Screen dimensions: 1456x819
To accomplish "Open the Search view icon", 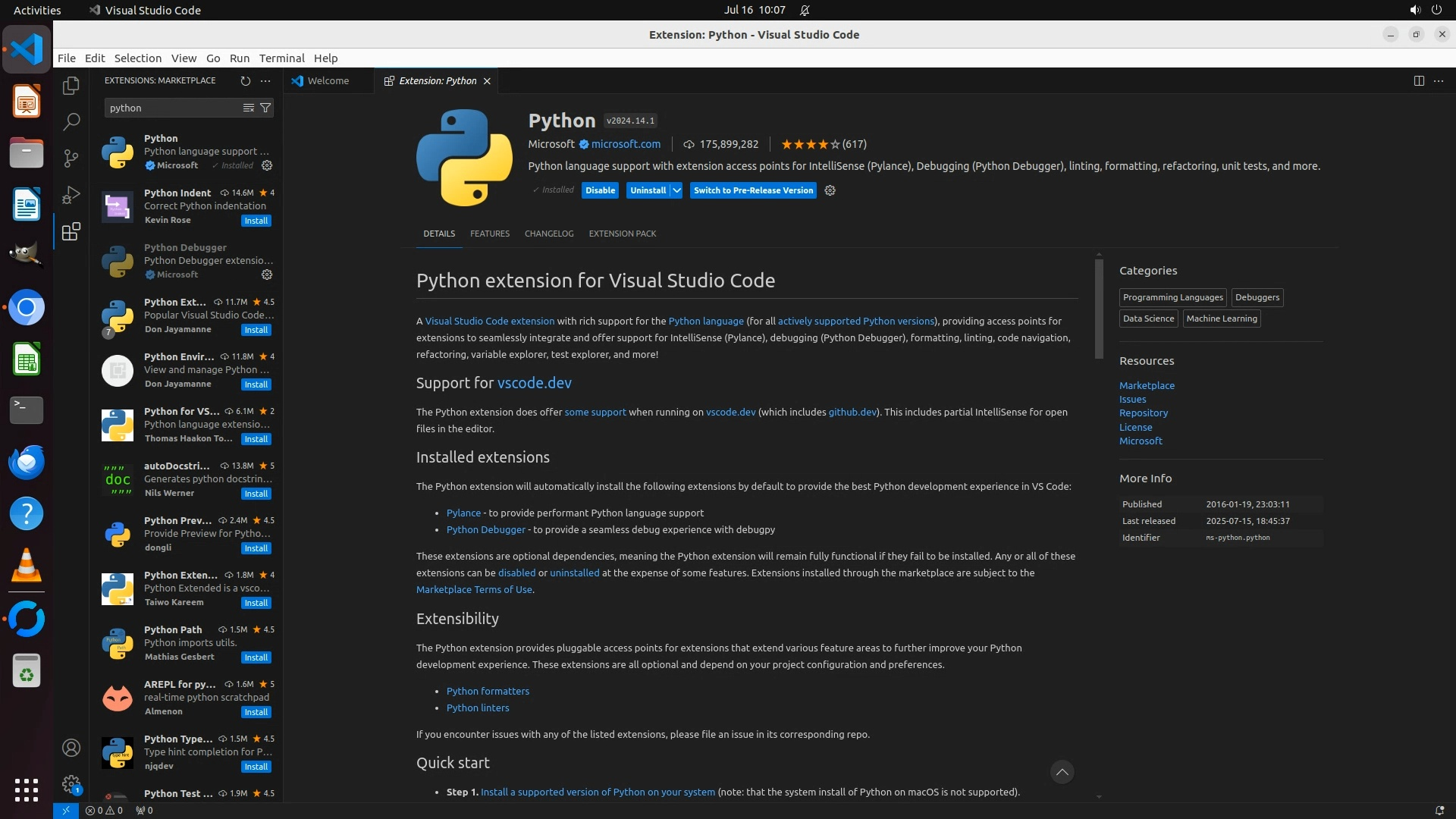I will [71, 121].
